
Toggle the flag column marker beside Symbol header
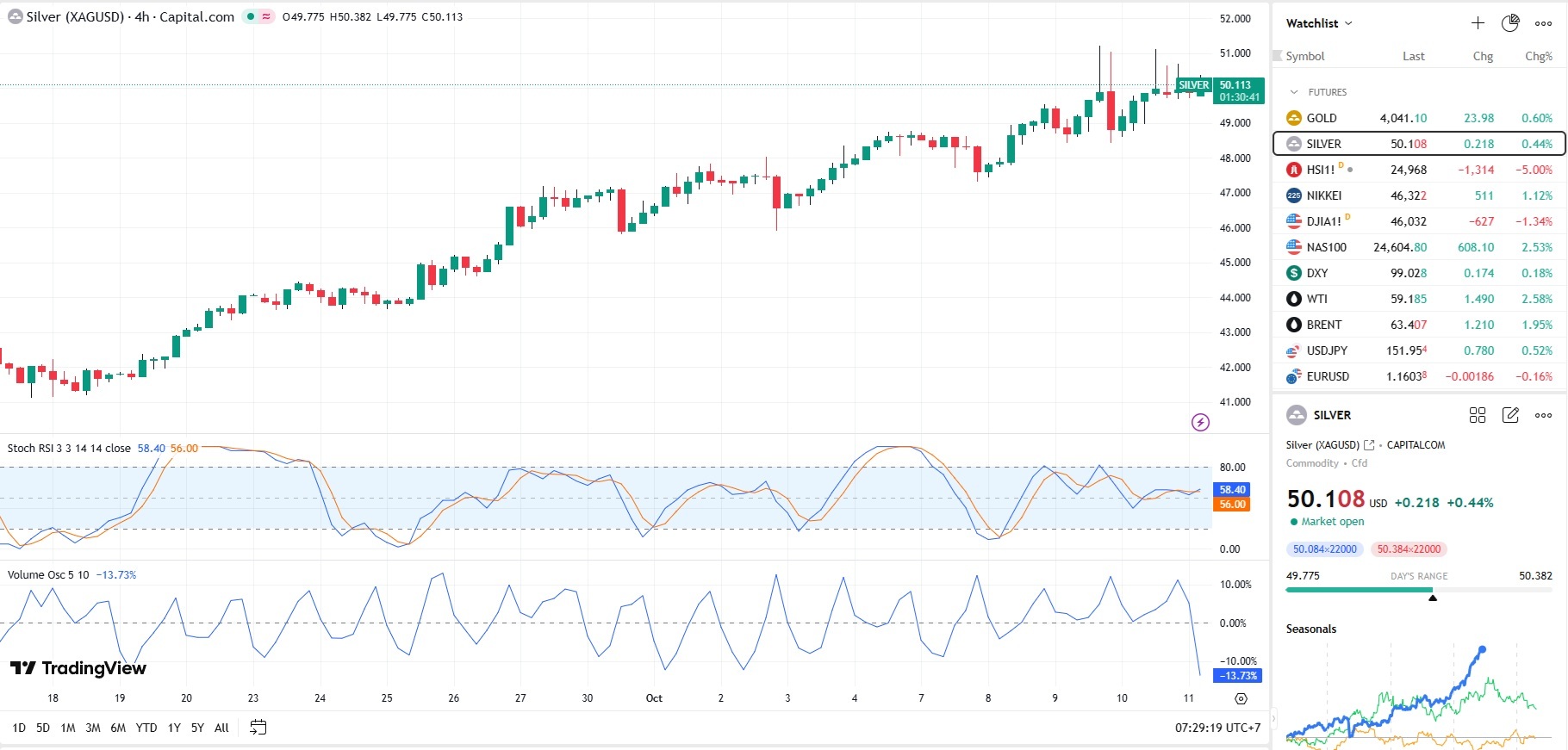pos(1279,56)
